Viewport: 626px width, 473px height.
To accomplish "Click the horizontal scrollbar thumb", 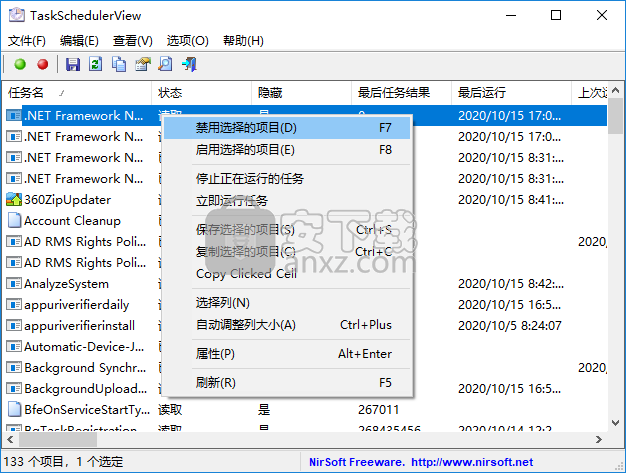I will click(x=58, y=439).
